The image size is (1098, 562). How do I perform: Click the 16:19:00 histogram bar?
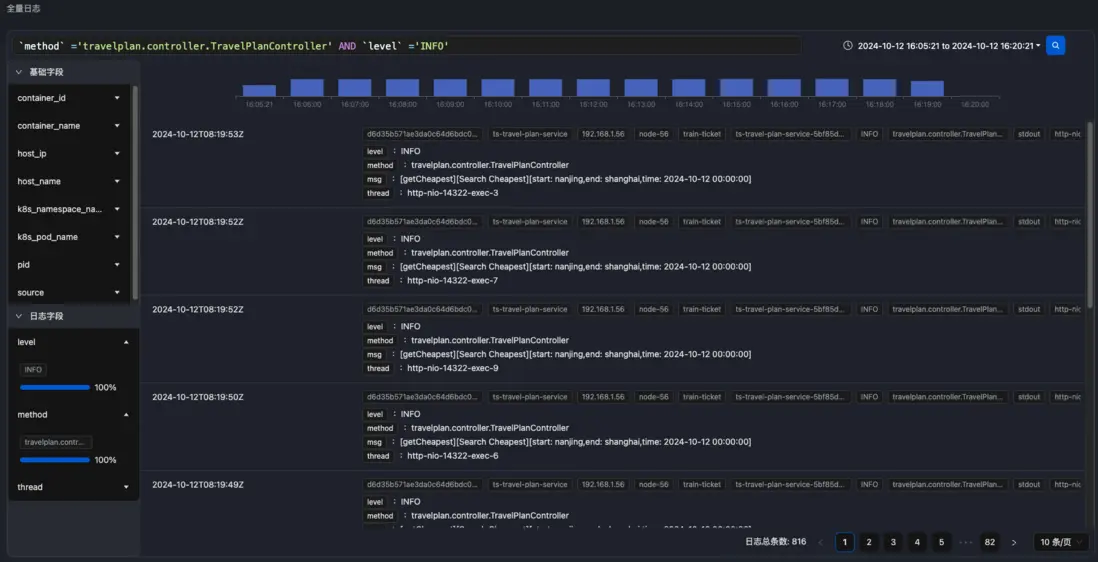coord(927,88)
